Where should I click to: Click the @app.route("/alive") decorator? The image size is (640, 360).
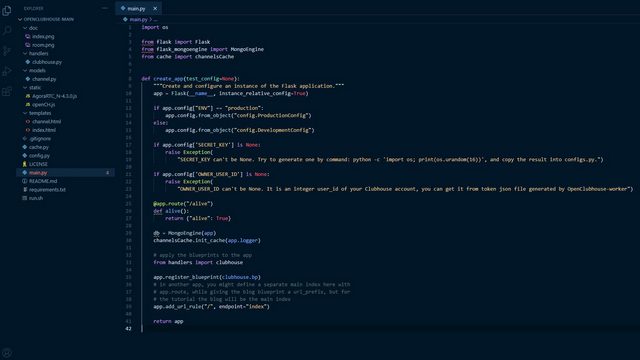click(183, 204)
